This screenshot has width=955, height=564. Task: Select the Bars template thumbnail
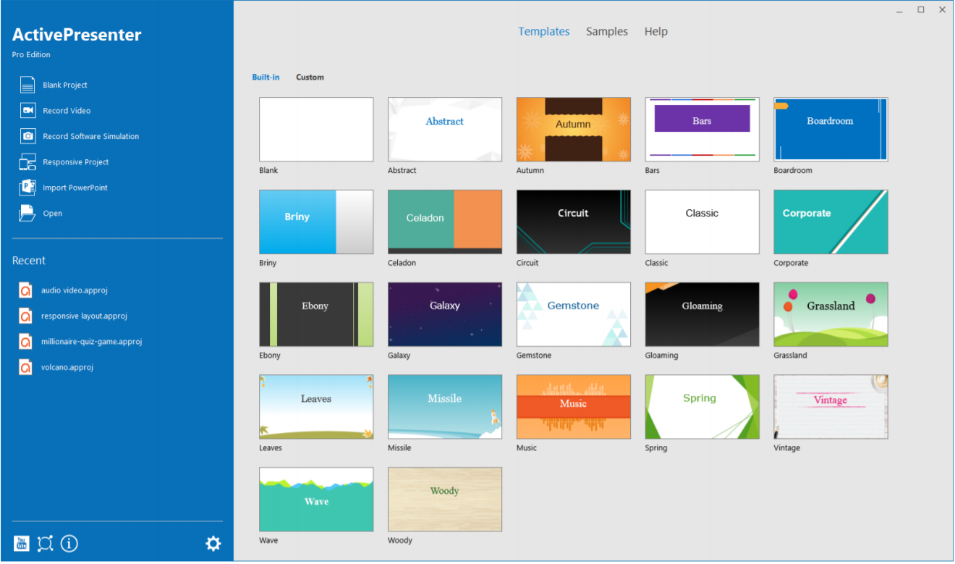tap(702, 129)
